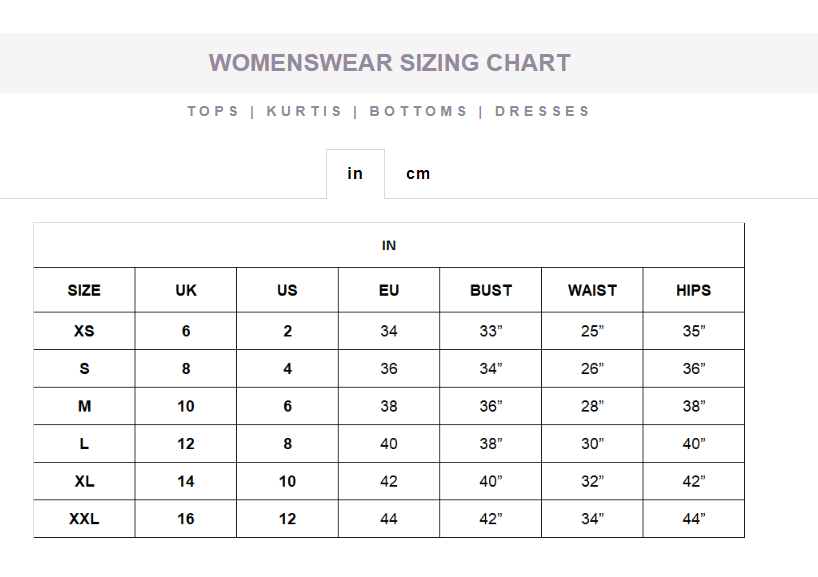Image resolution: width=818 pixels, height=577 pixels.
Task: Go to the BOTTOMS category
Action: point(419,111)
